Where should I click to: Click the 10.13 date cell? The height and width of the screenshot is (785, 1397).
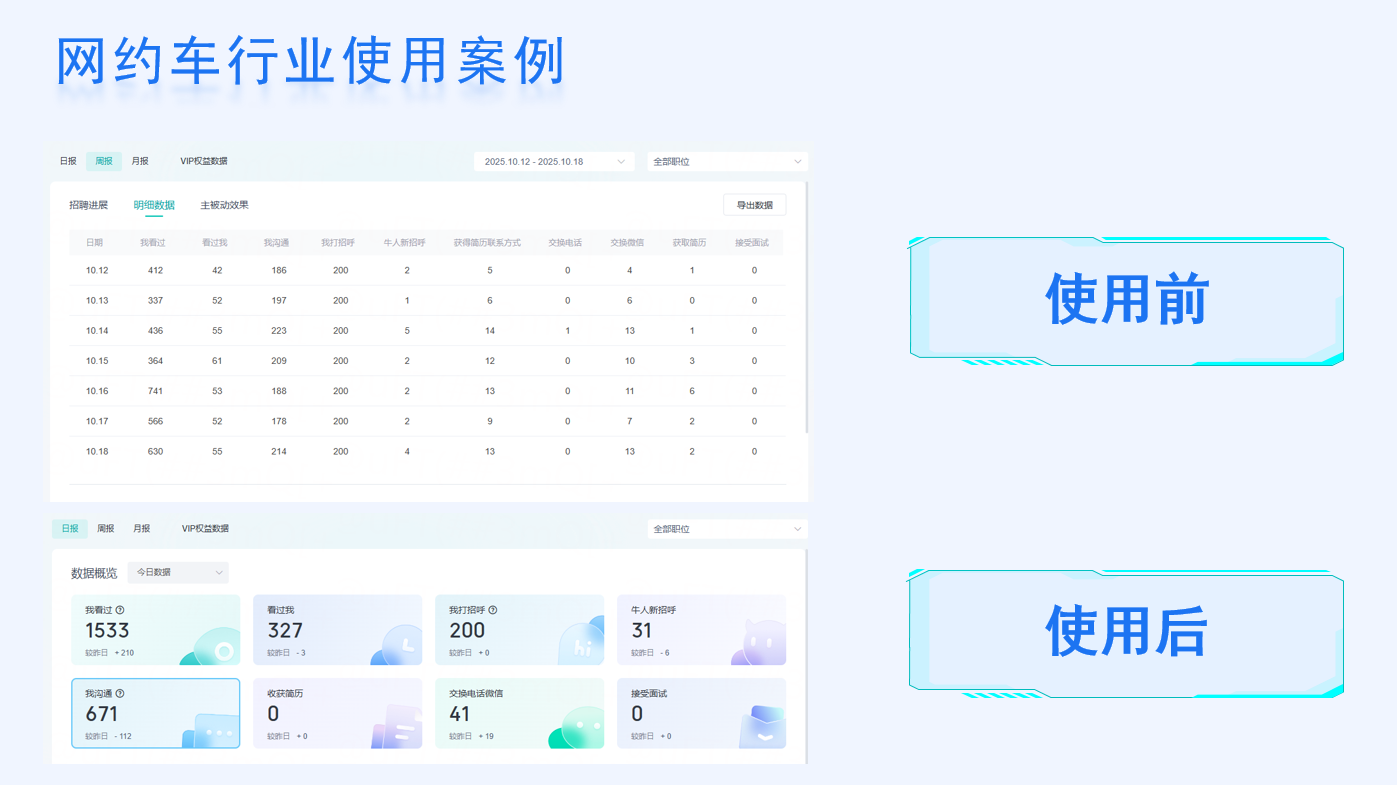coord(97,301)
